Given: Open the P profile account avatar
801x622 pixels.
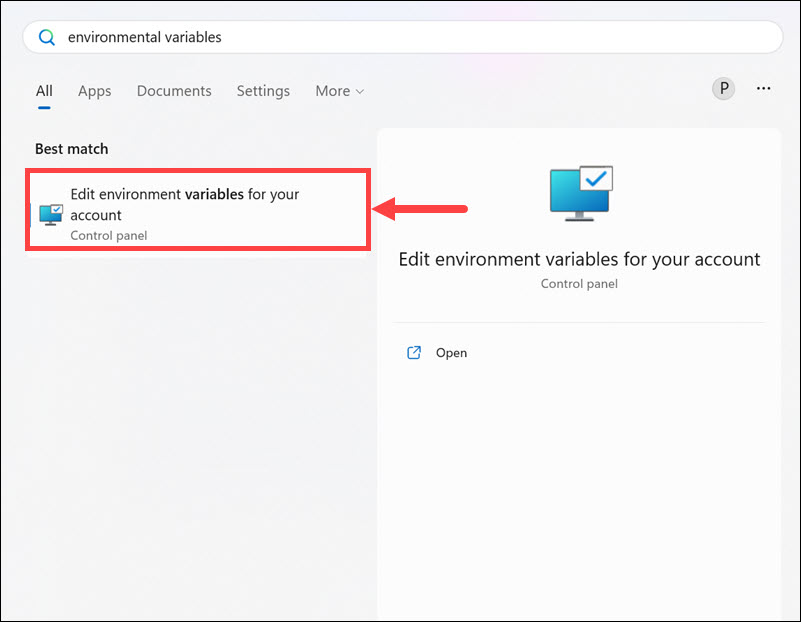Looking at the screenshot, I should click(723, 89).
